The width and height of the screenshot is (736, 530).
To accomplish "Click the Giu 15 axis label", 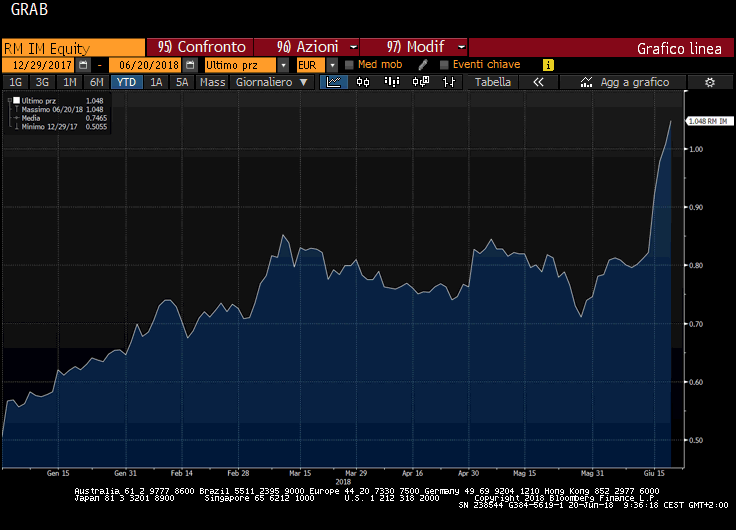I will pyautogui.click(x=654, y=473).
